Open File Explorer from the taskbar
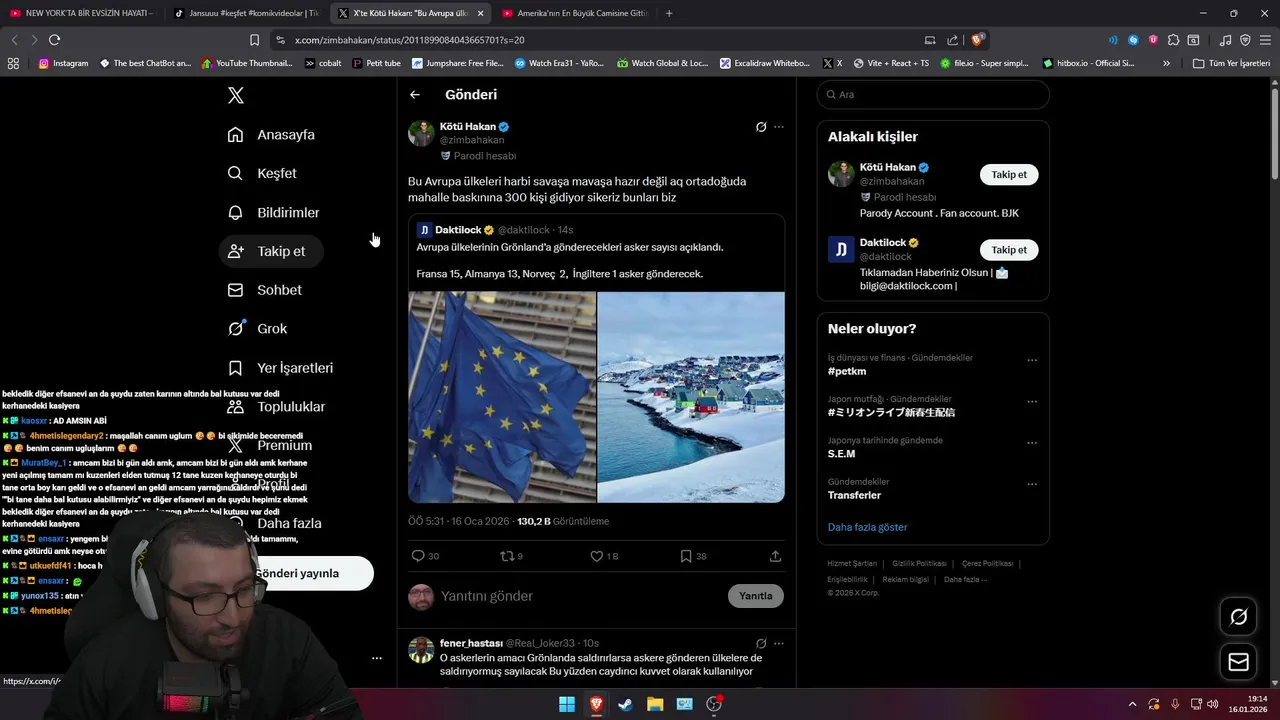1280x720 pixels. (655, 704)
